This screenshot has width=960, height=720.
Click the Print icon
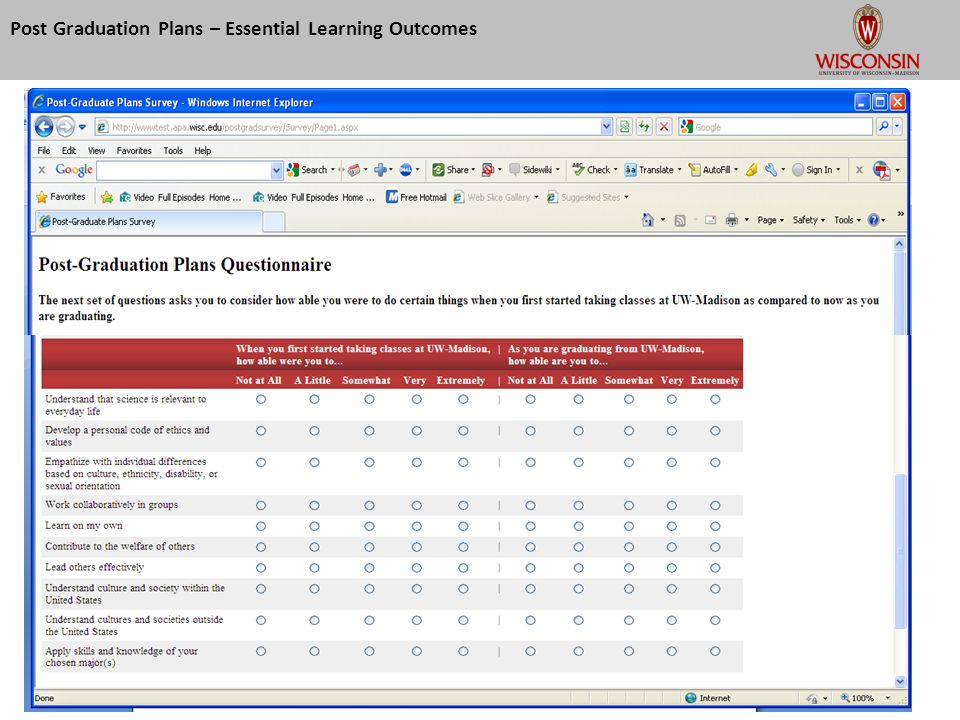point(732,220)
